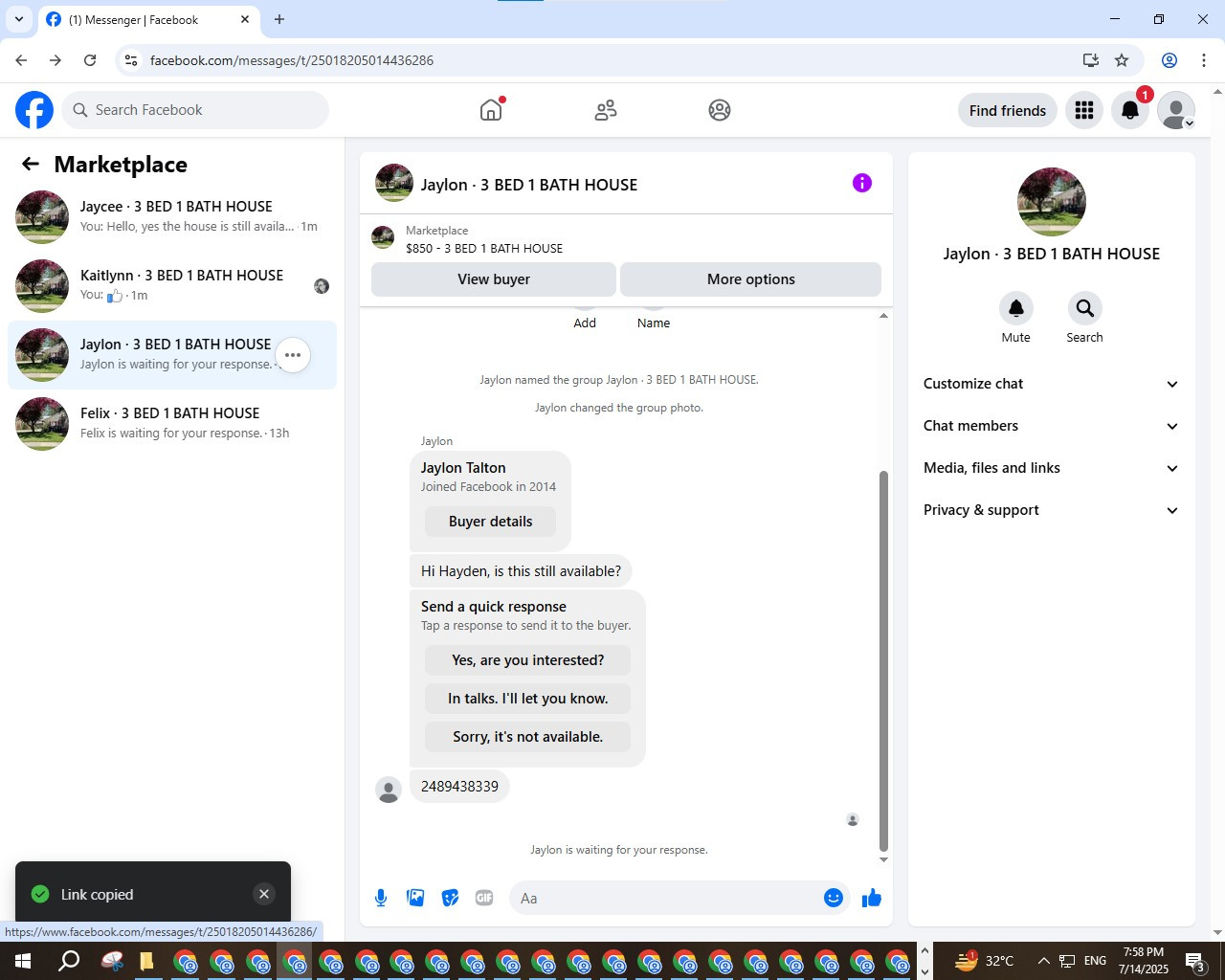1225x980 pixels.
Task: Send quick response In talks. I'll let you know.
Action: click(528, 699)
